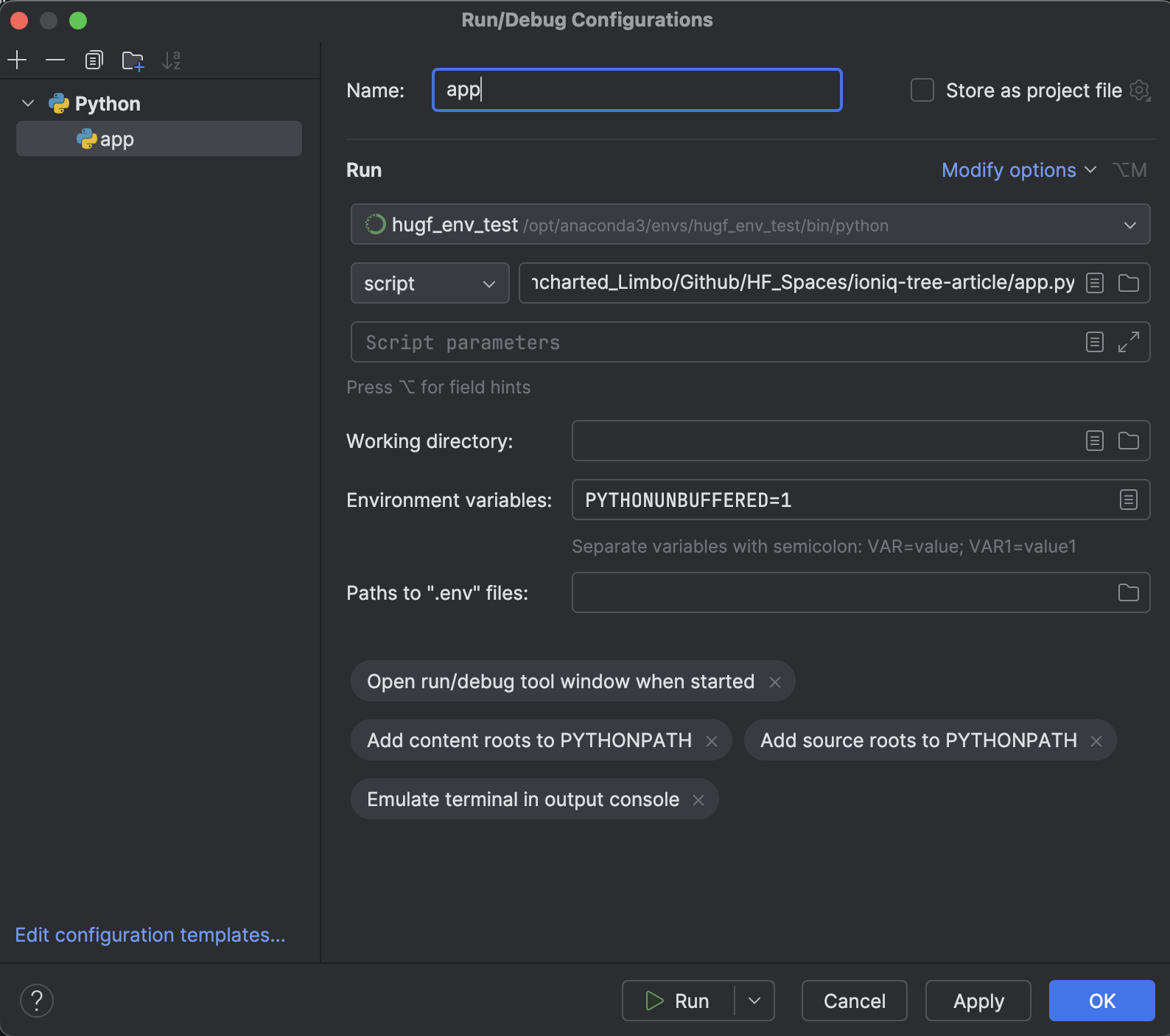The width and height of the screenshot is (1170, 1036).
Task: Open the Python interpreter hugf_env_test dropdown
Action: tap(750, 225)
